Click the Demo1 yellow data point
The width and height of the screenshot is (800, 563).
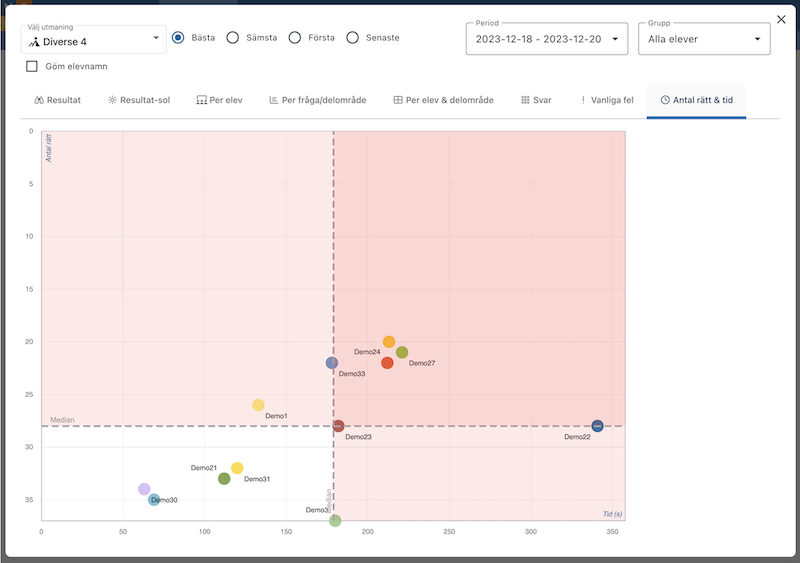coord(258,405)
